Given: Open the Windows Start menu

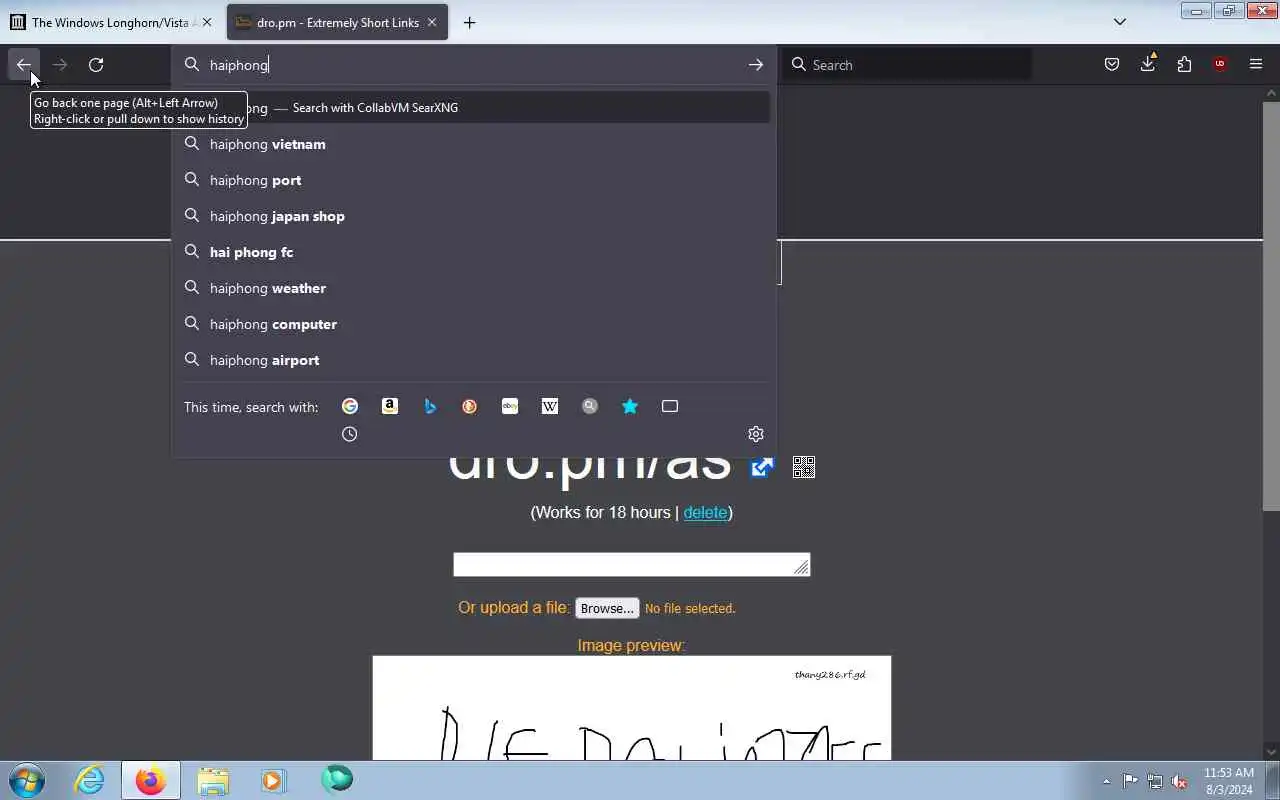Looking at the screenshot, I should (x=27, y=780).
